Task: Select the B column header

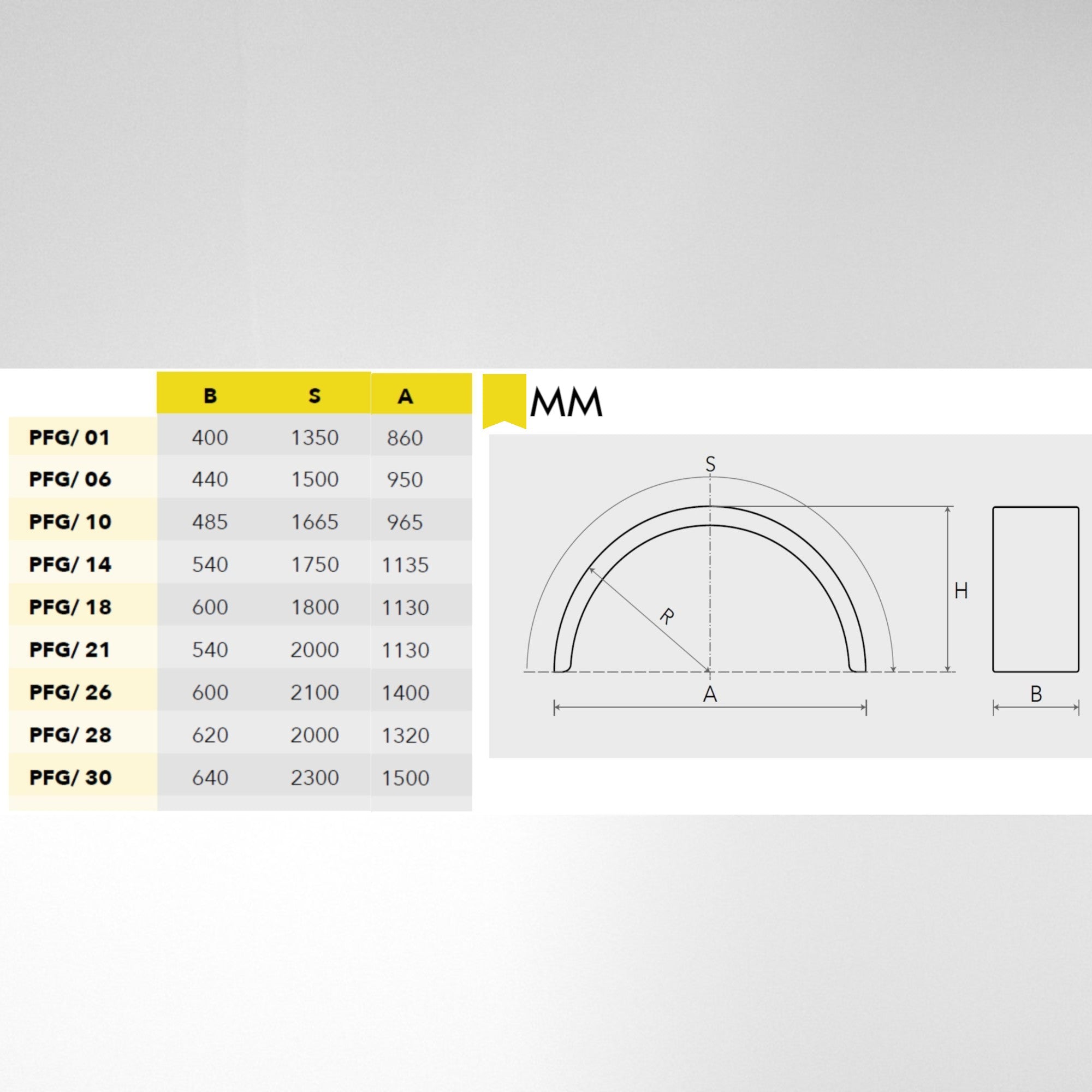Action: [x=210, y=396]
